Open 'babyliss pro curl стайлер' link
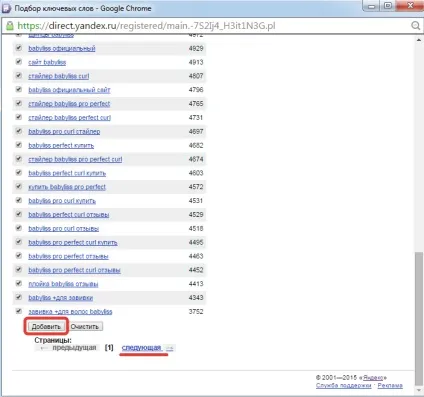This screenshot has height=397, width=424. coord(64,132)
